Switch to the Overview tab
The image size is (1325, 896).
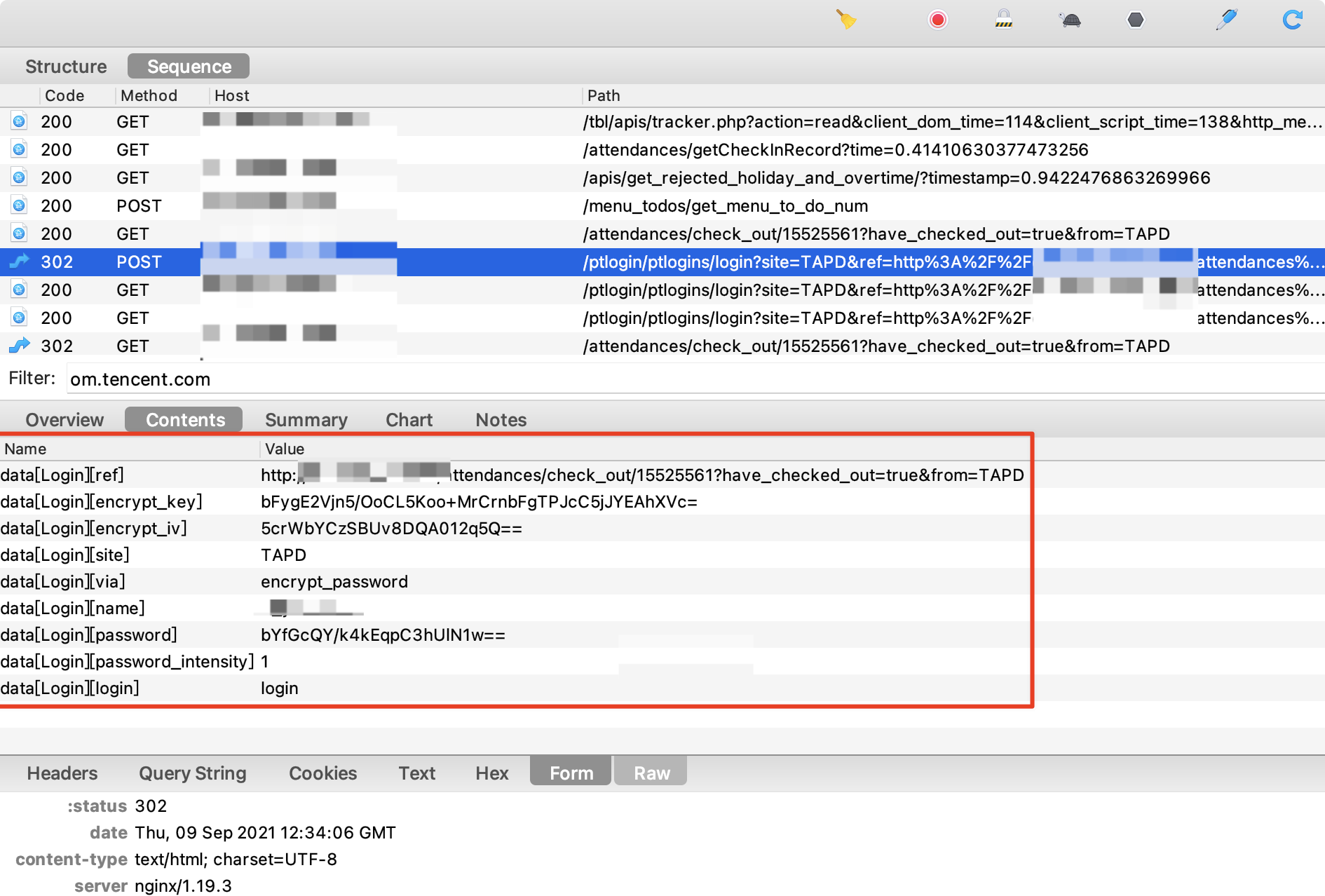[x=64, y=419]
